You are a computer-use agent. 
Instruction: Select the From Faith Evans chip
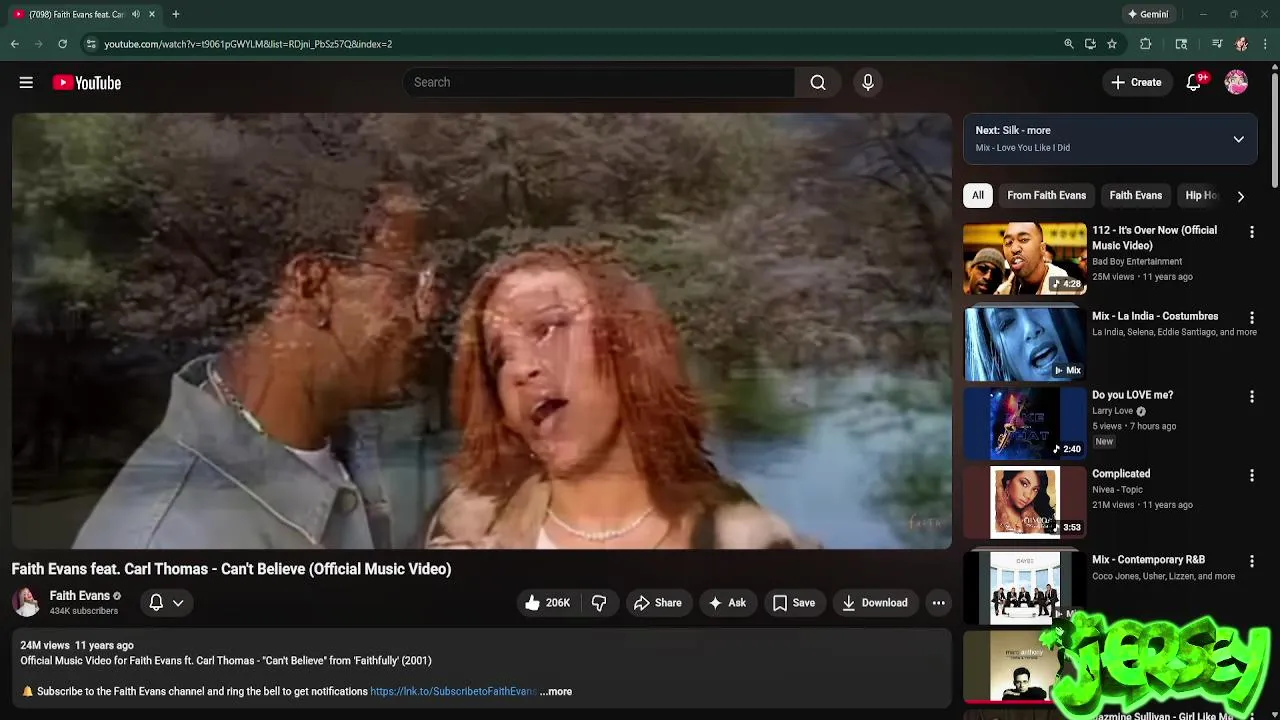[x=1046, y=196]
